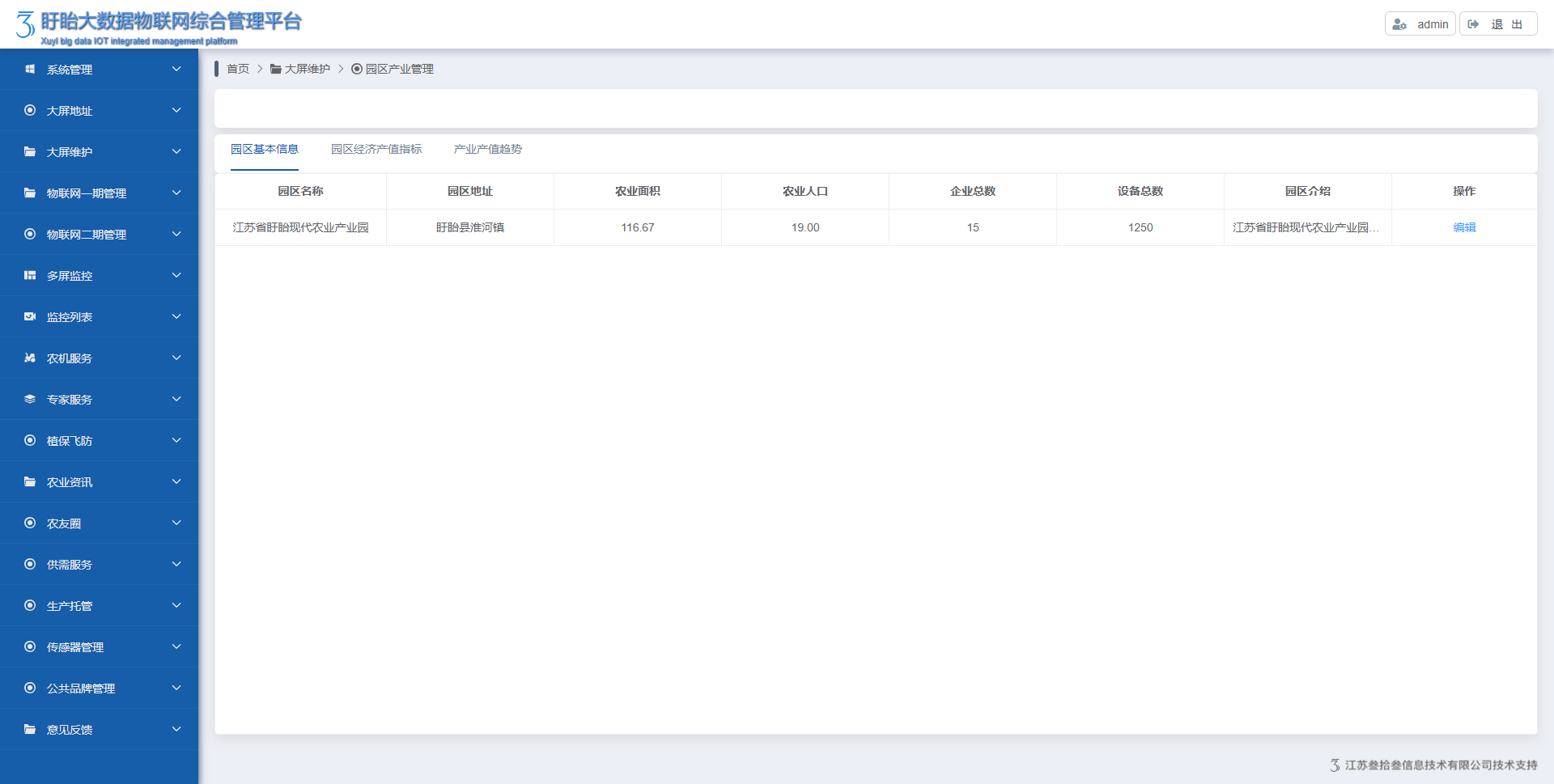Expand the 传感器管理 chevron

tap(176, 647)
